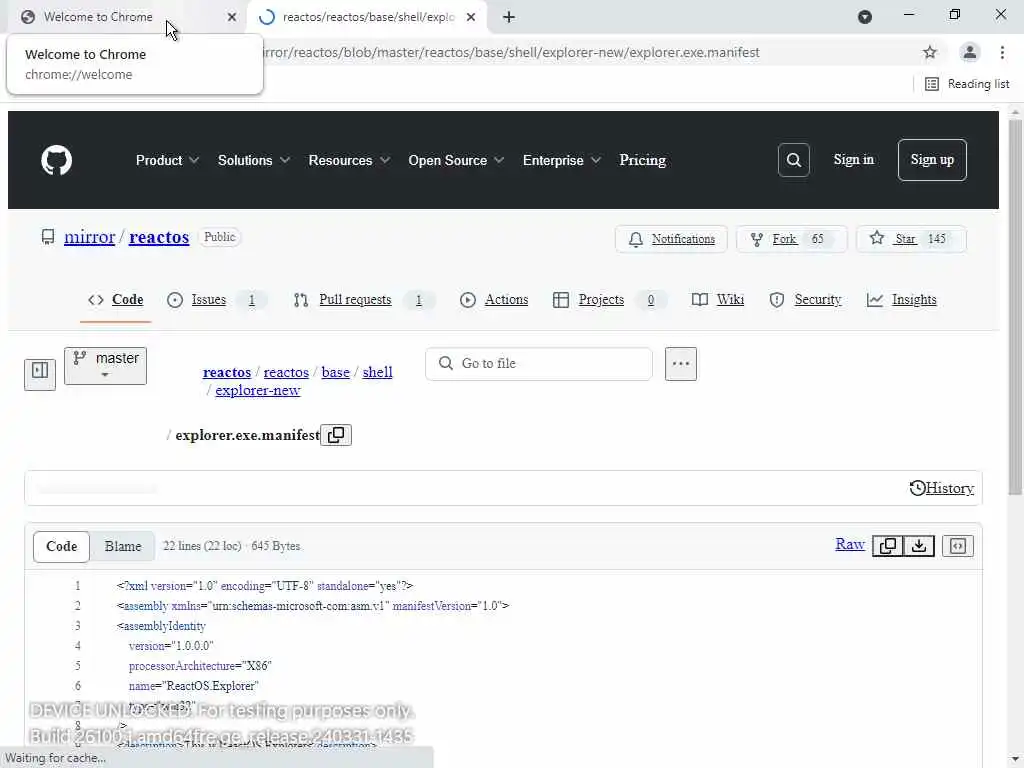Fork the repository

click(x=791, y=239)
